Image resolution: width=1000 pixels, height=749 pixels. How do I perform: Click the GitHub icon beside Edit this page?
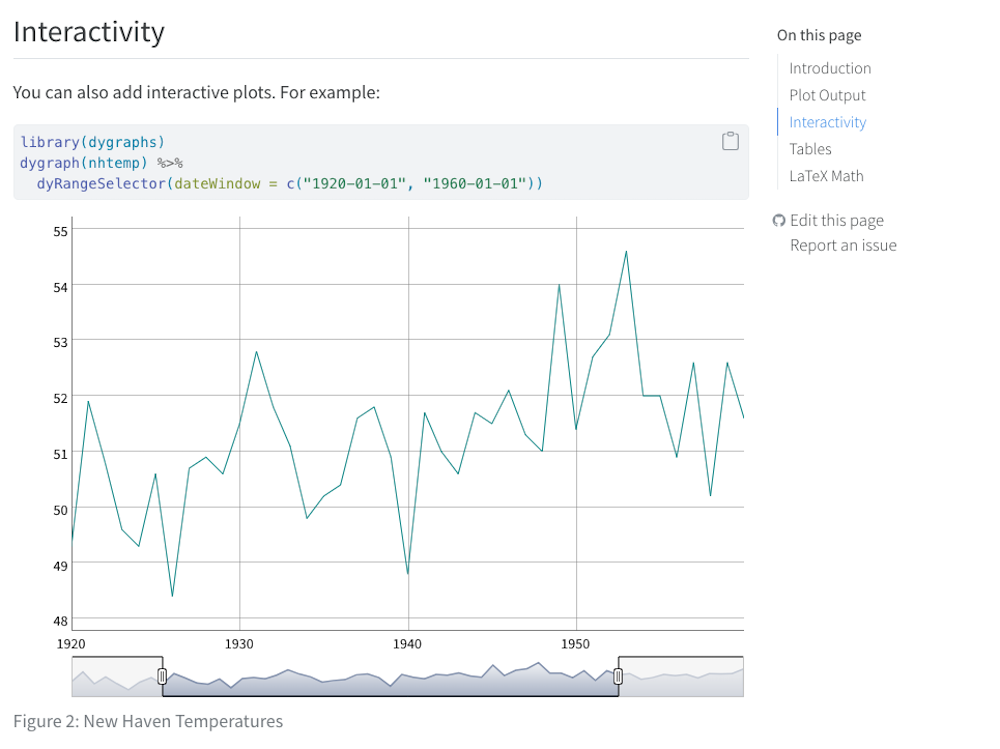point(779,221)
